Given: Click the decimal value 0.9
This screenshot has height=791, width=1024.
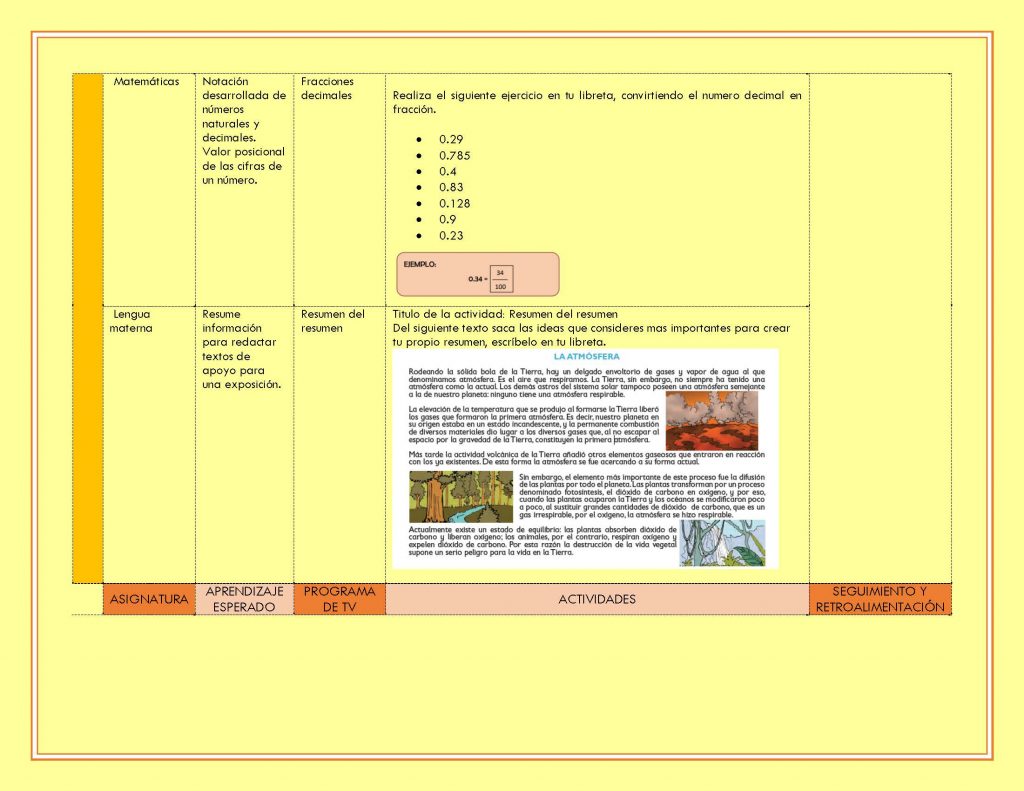Looking at the screenshot, I should tap(447, 219).
